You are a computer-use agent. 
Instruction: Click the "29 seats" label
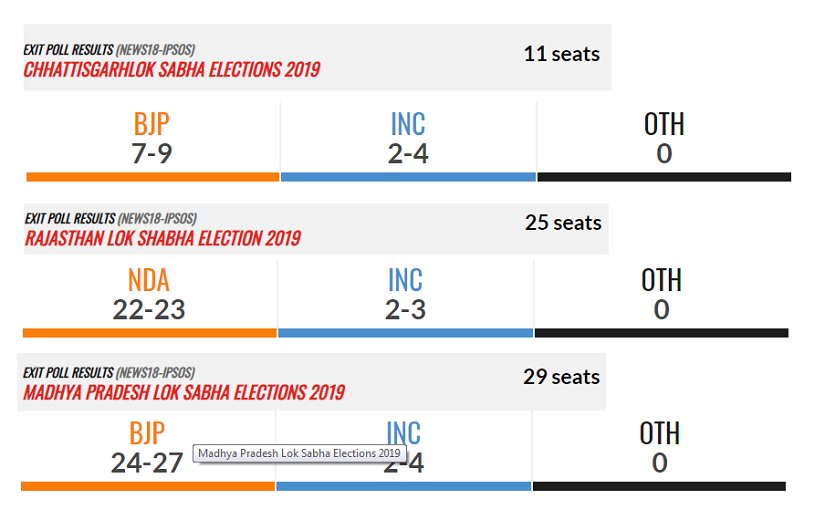pyautogui.click(x=561, y=377)
